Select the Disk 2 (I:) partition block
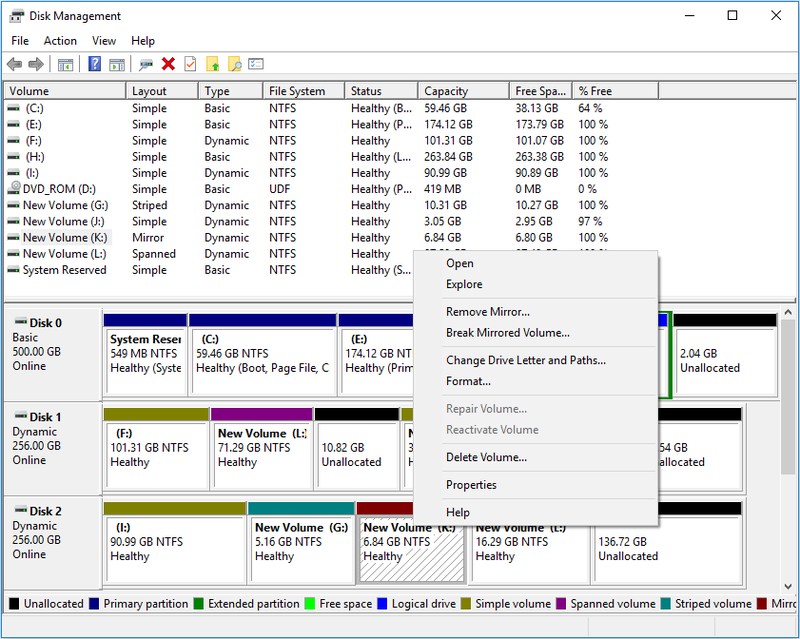 [174, 543]
